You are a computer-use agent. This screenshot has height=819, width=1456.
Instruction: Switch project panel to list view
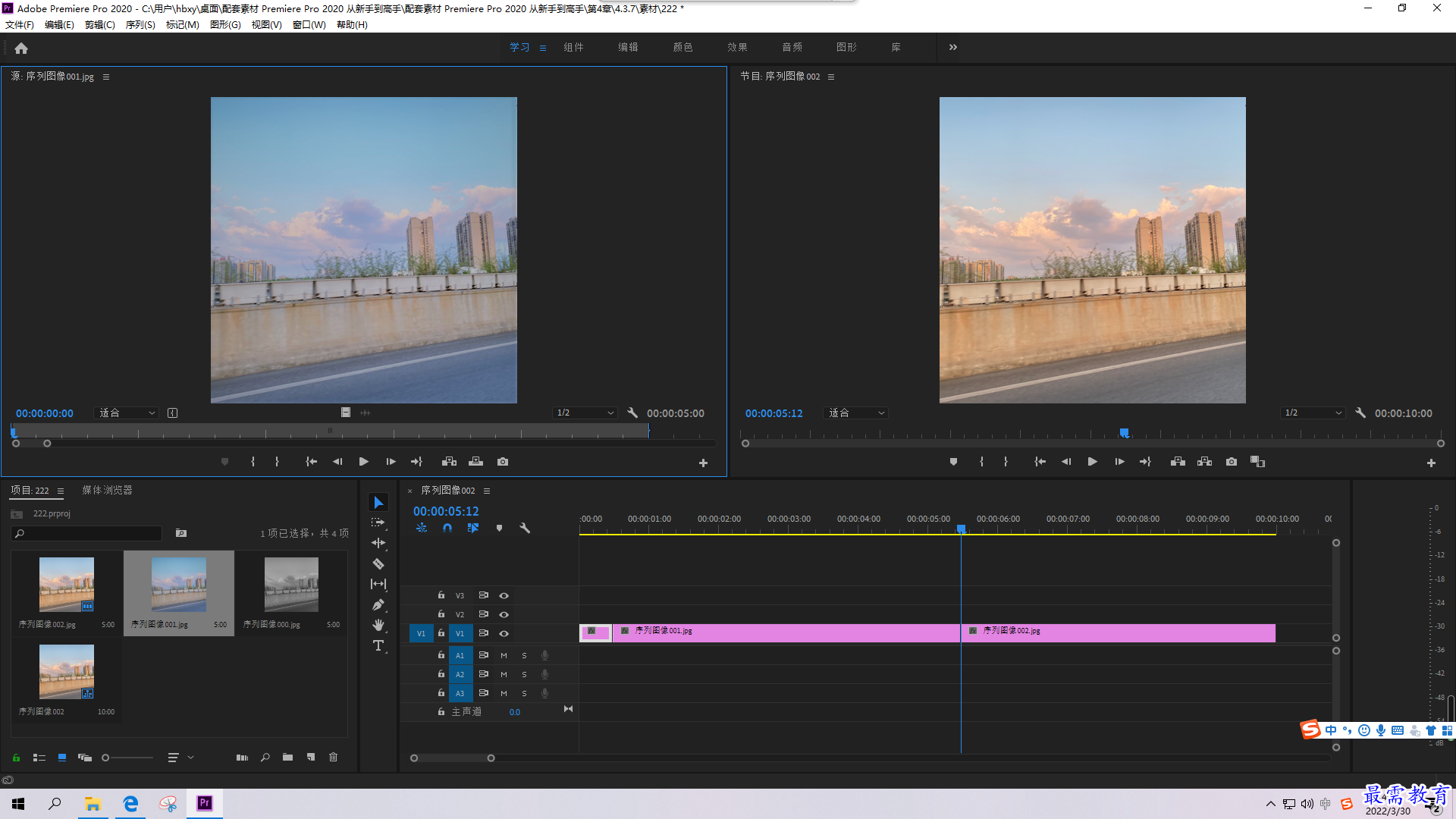tap(39, 757)
